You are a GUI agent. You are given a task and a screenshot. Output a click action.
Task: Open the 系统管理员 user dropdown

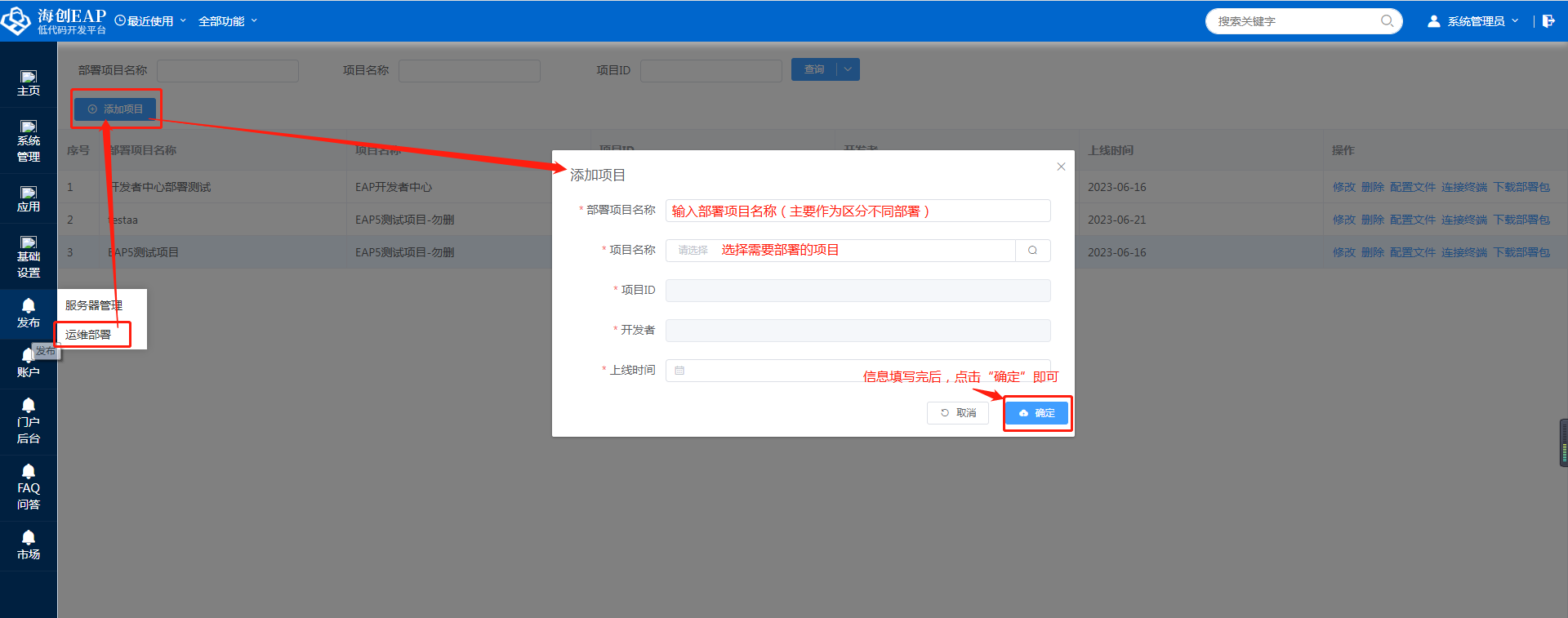point(1473,21)
